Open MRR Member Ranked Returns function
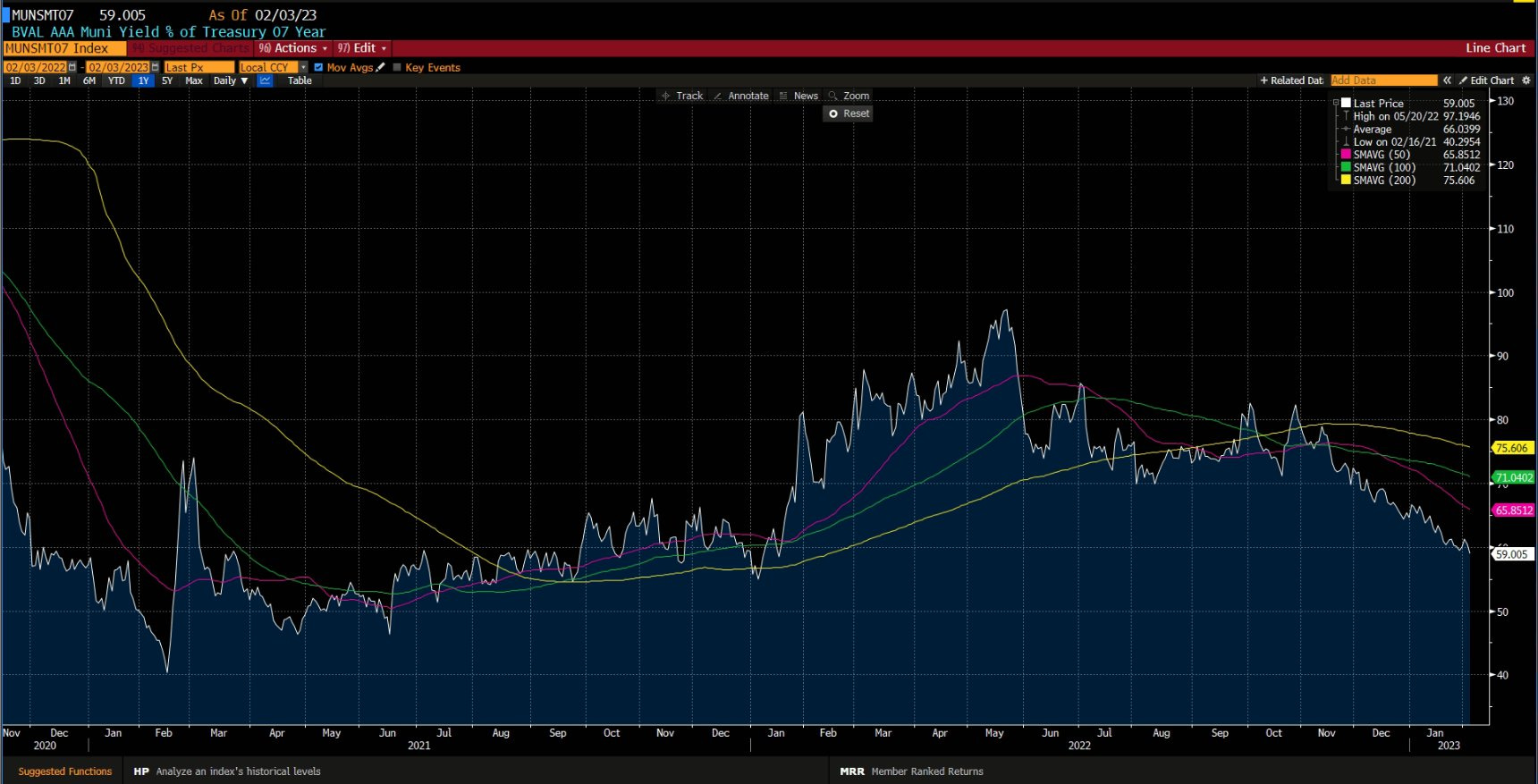Viewport: 1538px width, 784px height. (911, 771)
